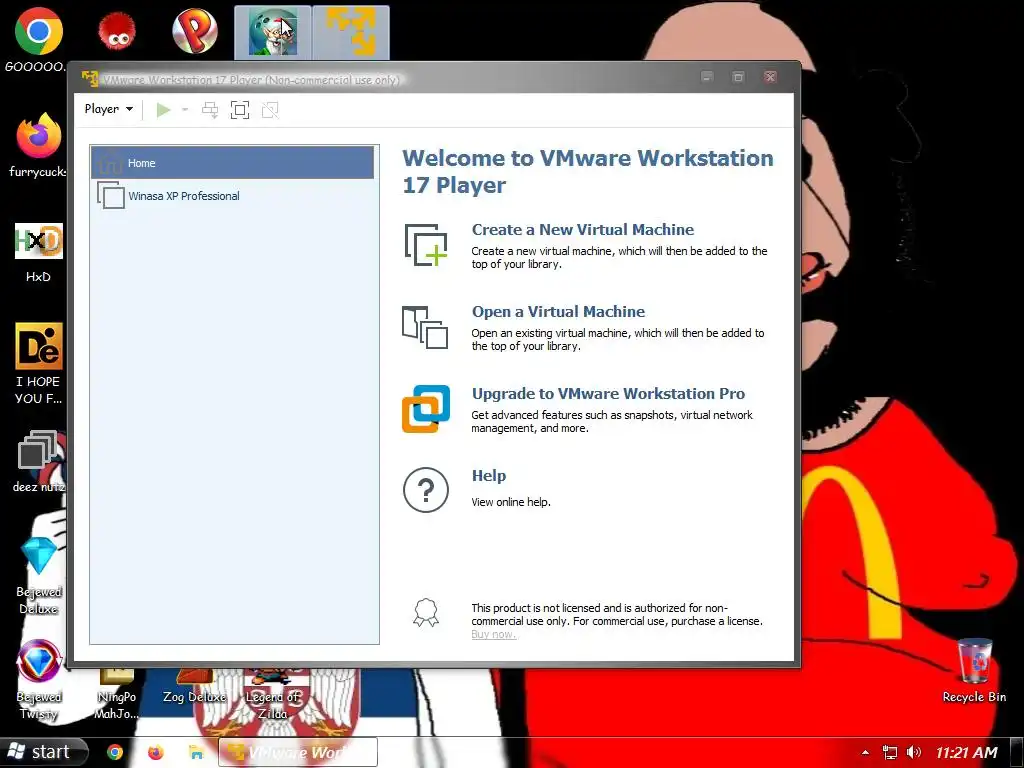Image resolution: width=1024 pixels, height=768 pixels.
Task: Open Legend of Zilda desktop shortcut
Action: pos(272,694)
